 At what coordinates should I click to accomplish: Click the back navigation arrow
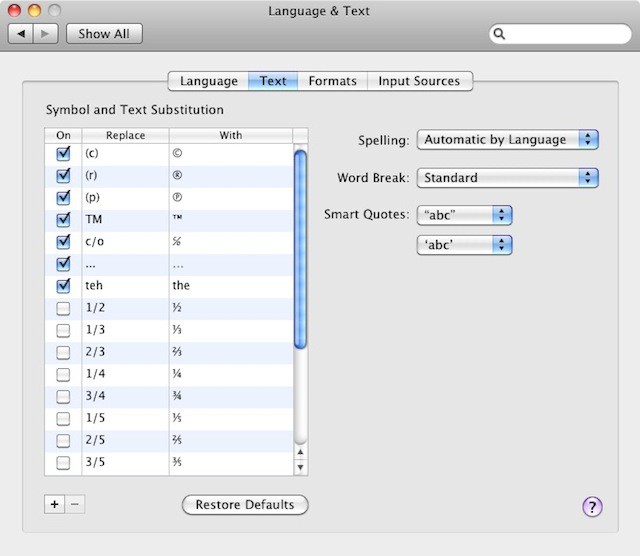23,34
